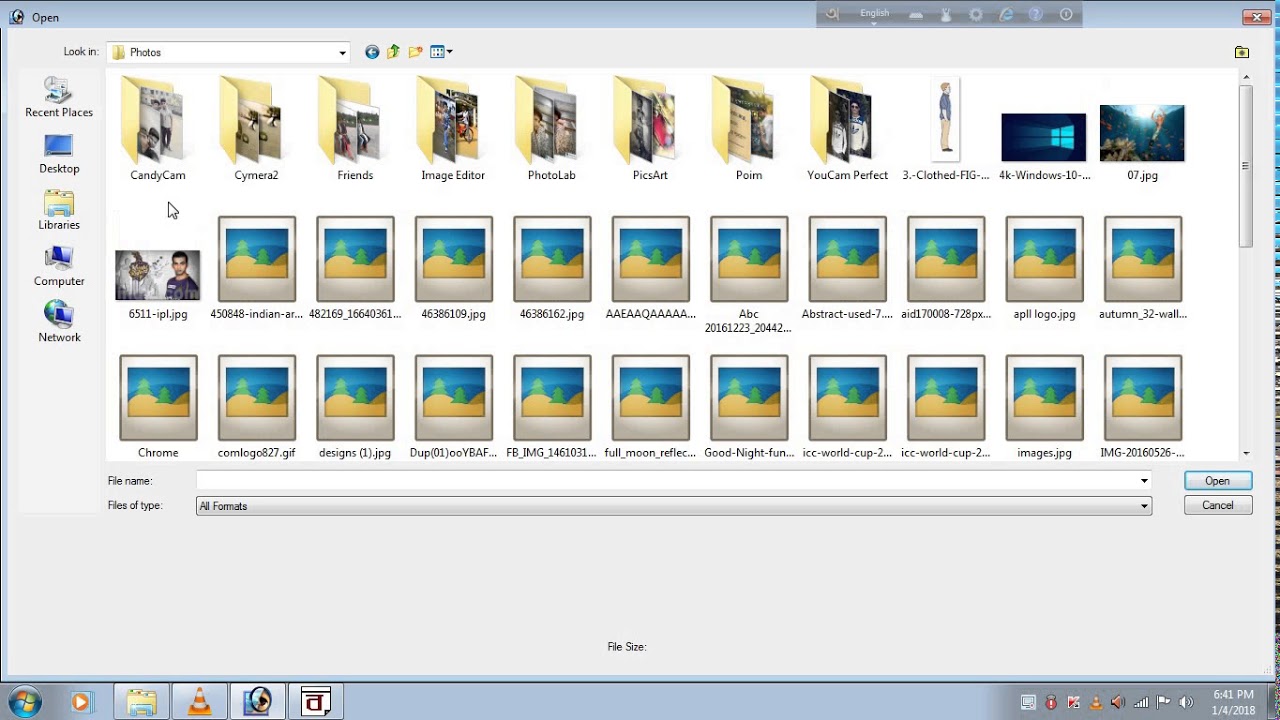The width and height of the screenshot is (1280, 720).
Task: Open VLC from the taskbar
Action: tap(199, 702)
